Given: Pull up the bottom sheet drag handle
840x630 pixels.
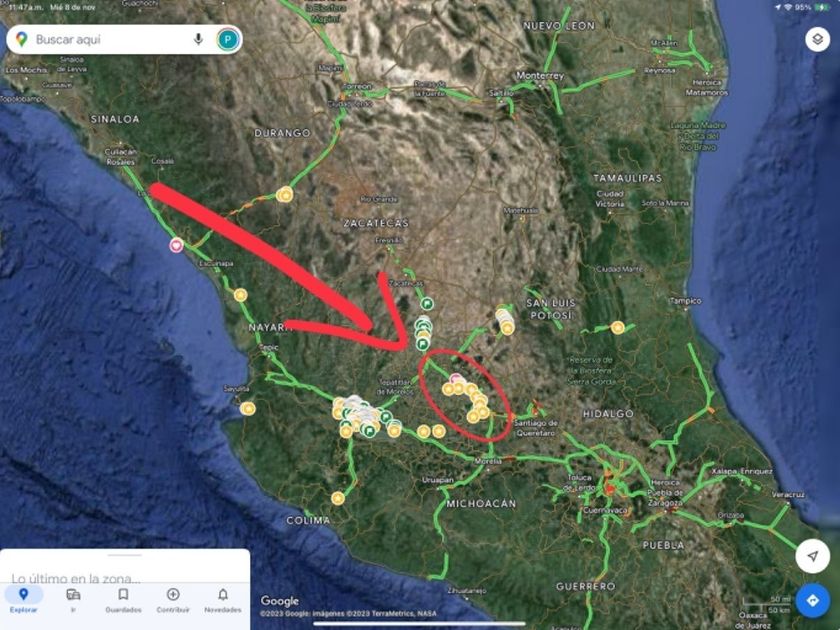Looking at the screenshot, I should (x=124, y=555).
